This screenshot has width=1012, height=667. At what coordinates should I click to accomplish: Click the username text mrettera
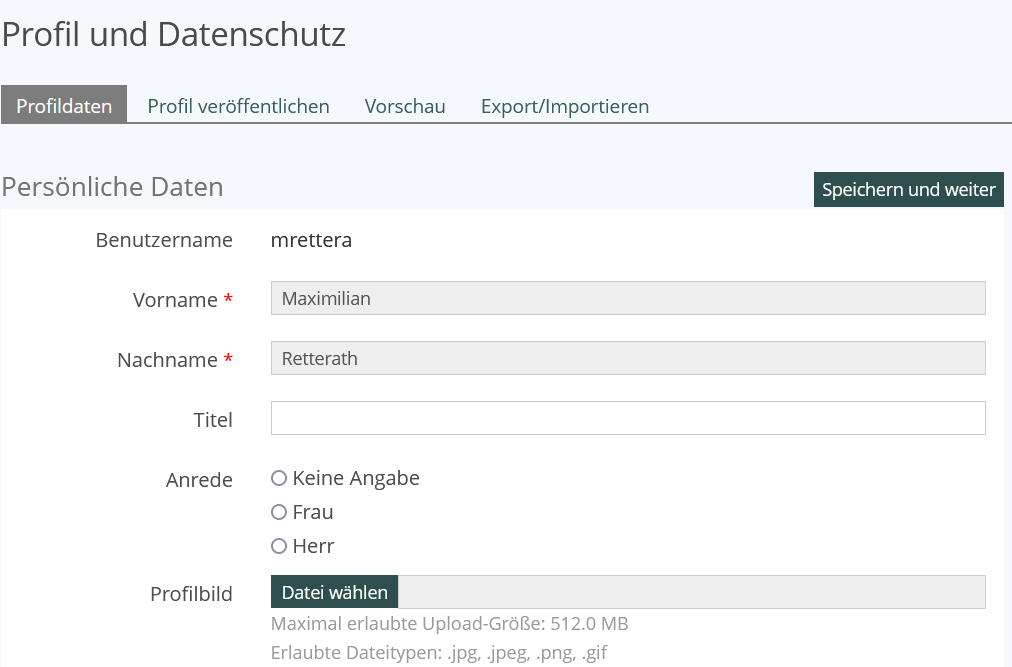[311, 240]
